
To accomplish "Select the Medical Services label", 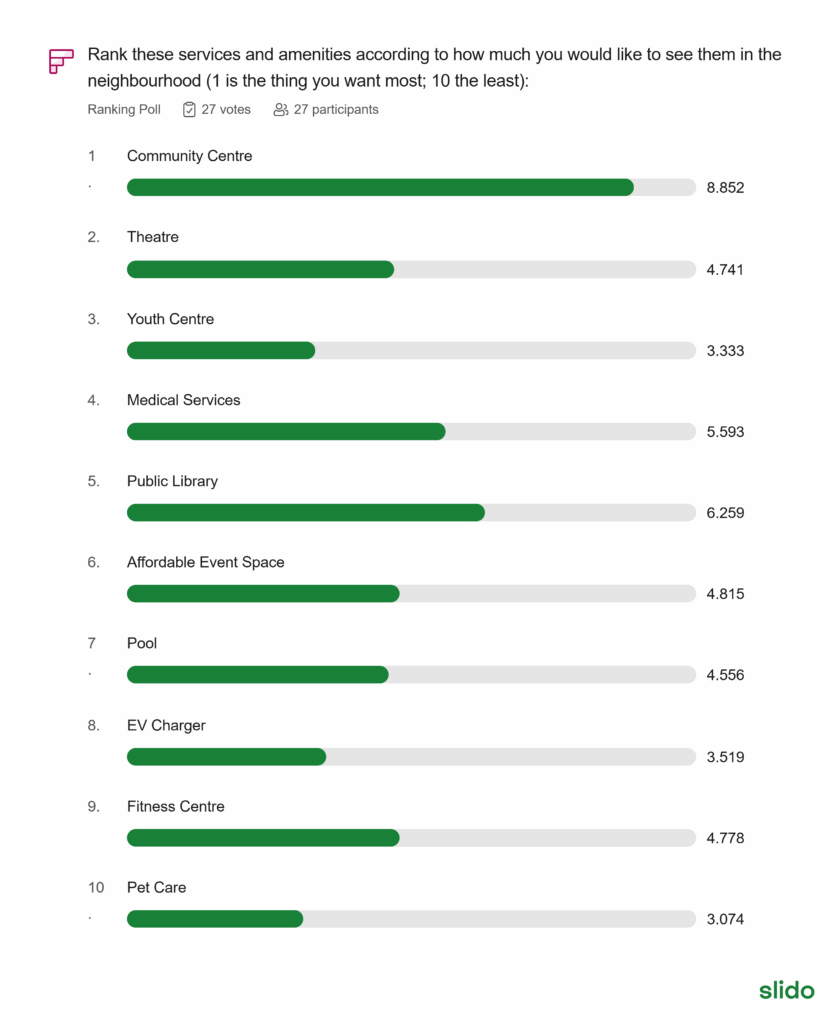I will tap(183, 400).
